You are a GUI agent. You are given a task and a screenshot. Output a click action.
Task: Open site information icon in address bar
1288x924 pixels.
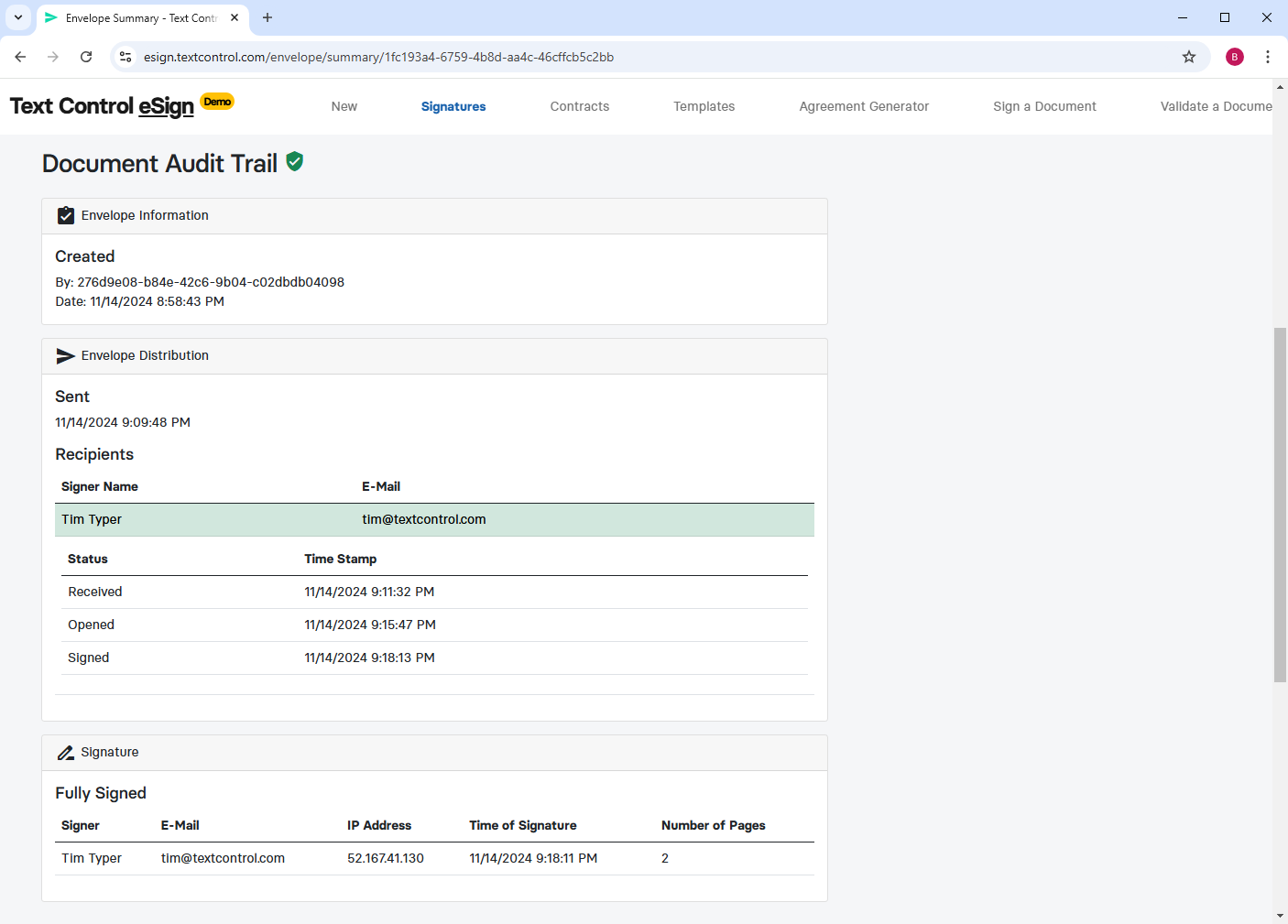(x=126, y=57)
